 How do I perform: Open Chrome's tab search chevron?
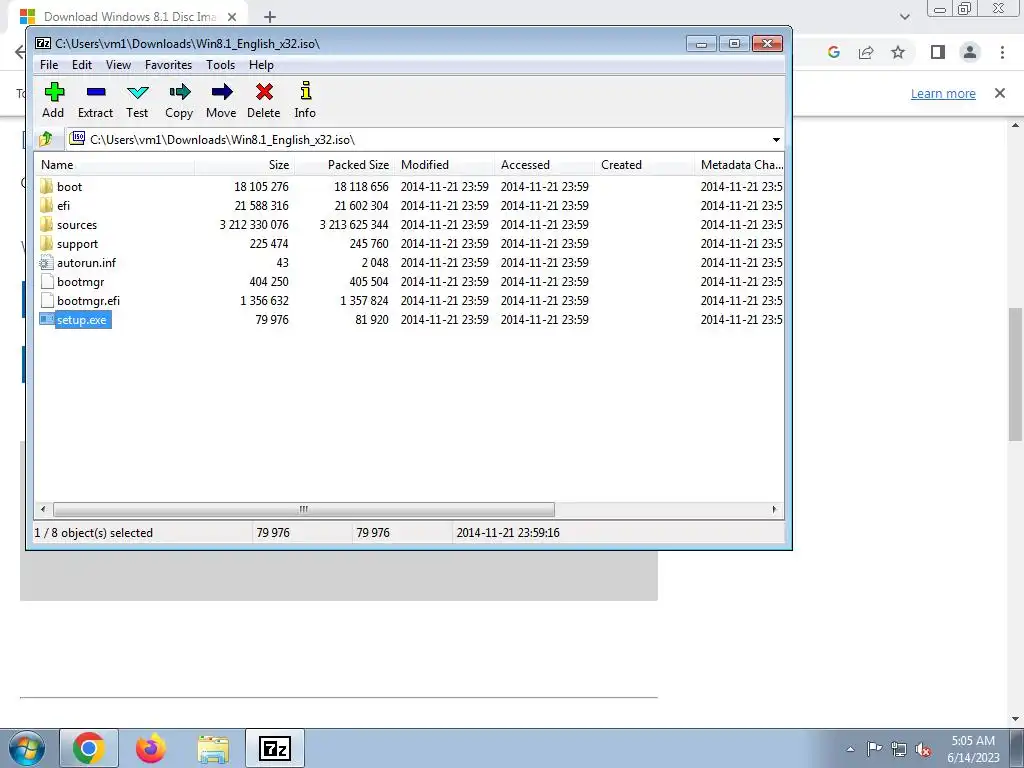[x=904, y=17]
